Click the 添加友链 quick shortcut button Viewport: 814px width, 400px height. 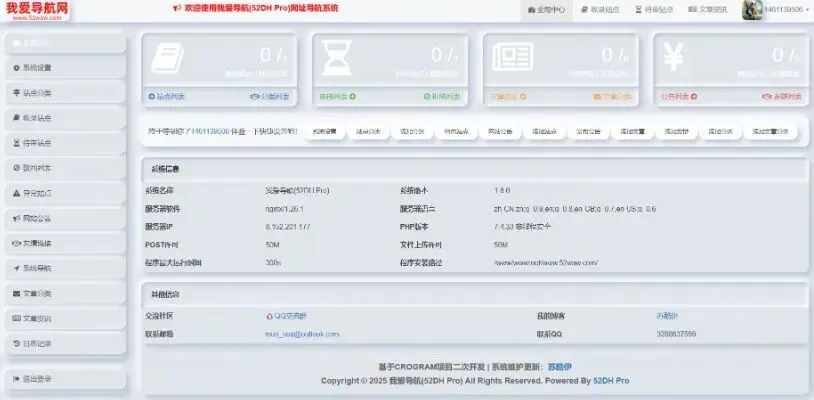(676, 132)
